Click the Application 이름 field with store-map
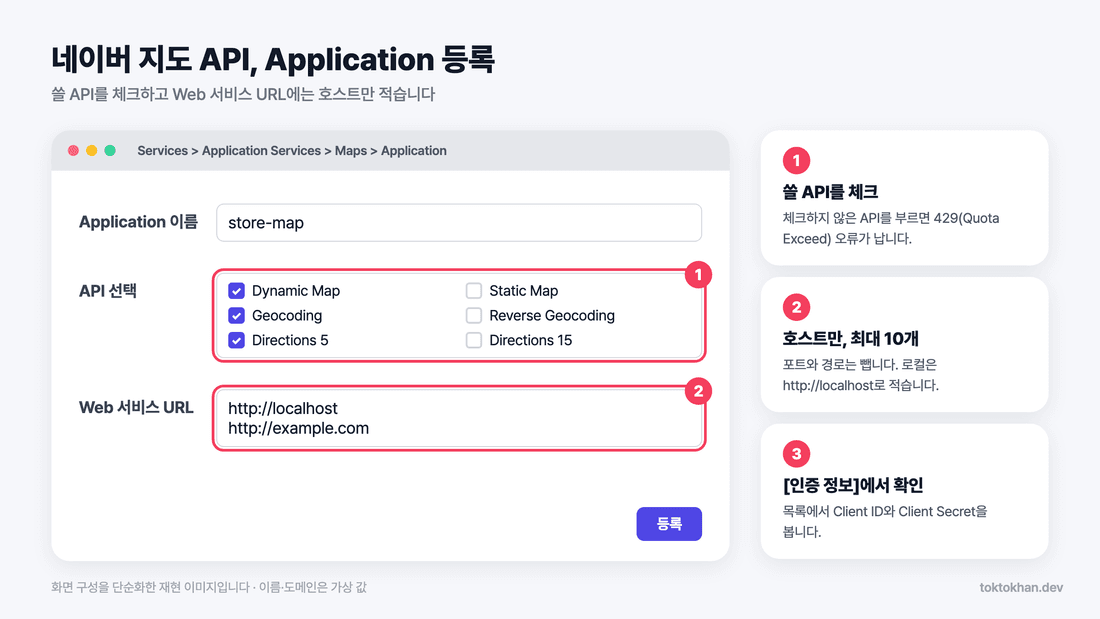 pos(459,222)
